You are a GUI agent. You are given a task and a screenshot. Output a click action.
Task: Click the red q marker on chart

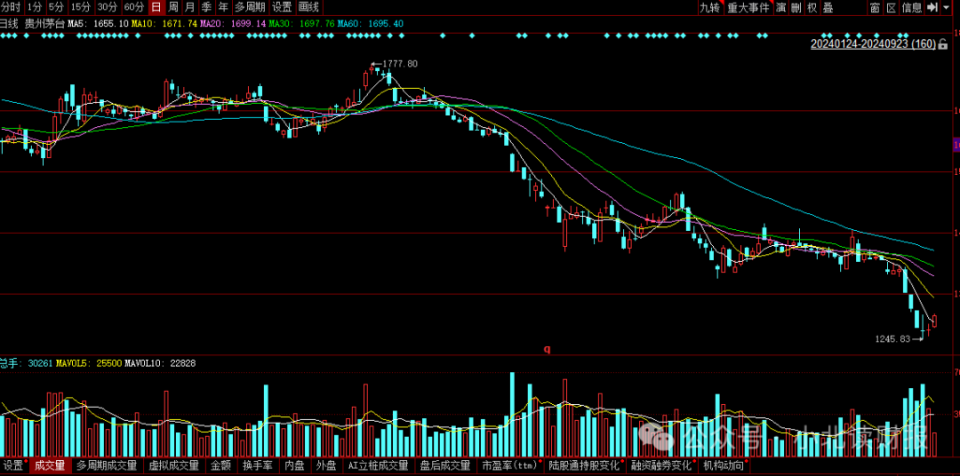point(547,349)
